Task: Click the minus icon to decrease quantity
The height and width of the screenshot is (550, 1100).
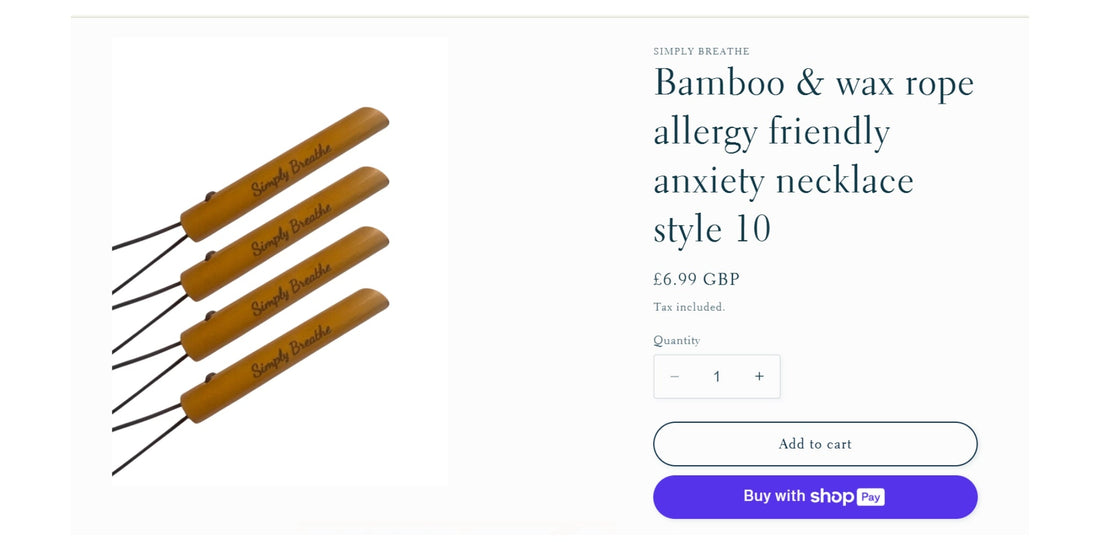Action: tap(674, 377)
